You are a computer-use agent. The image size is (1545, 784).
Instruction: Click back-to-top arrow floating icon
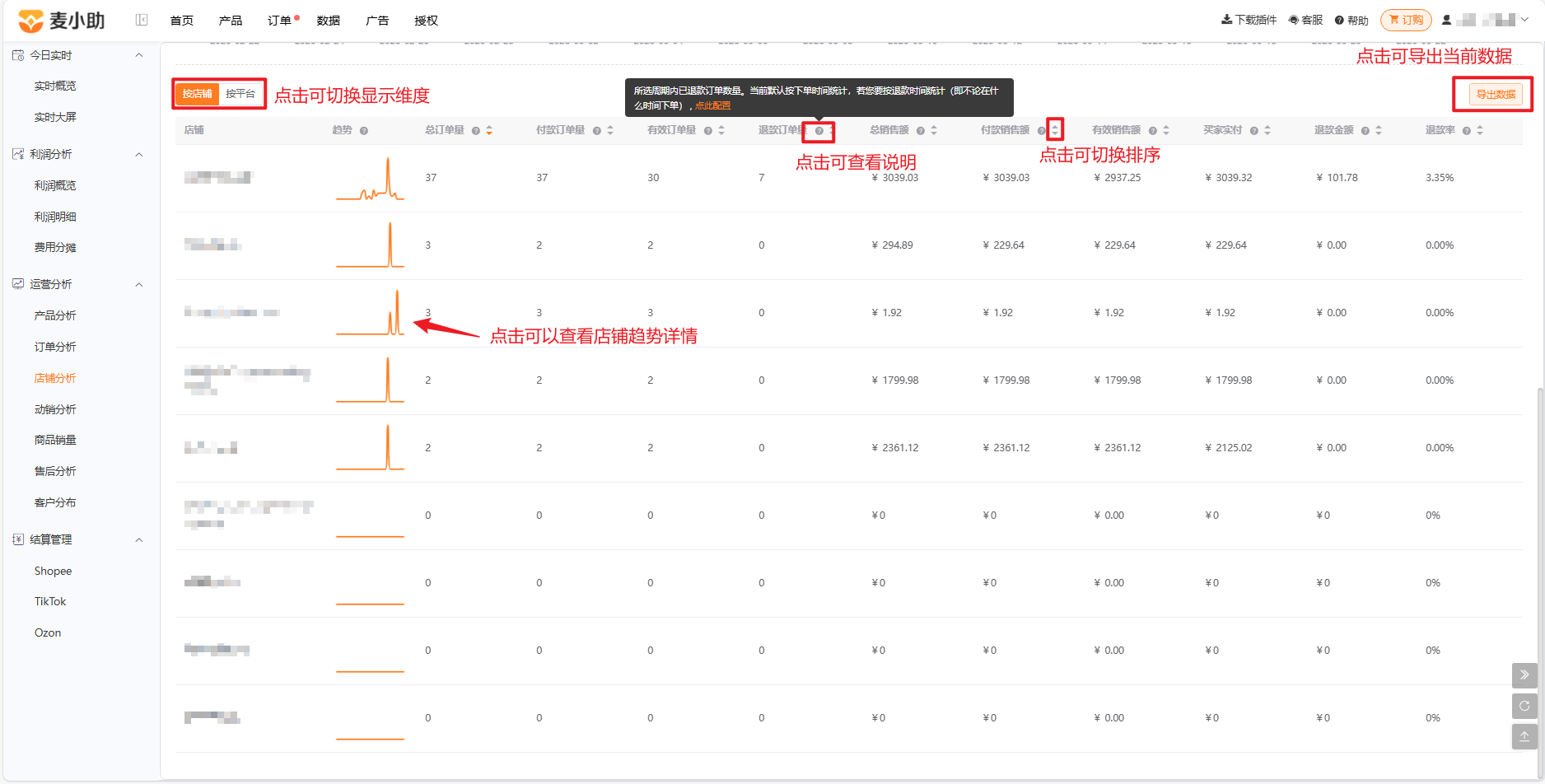click(x=1524, y=736)
